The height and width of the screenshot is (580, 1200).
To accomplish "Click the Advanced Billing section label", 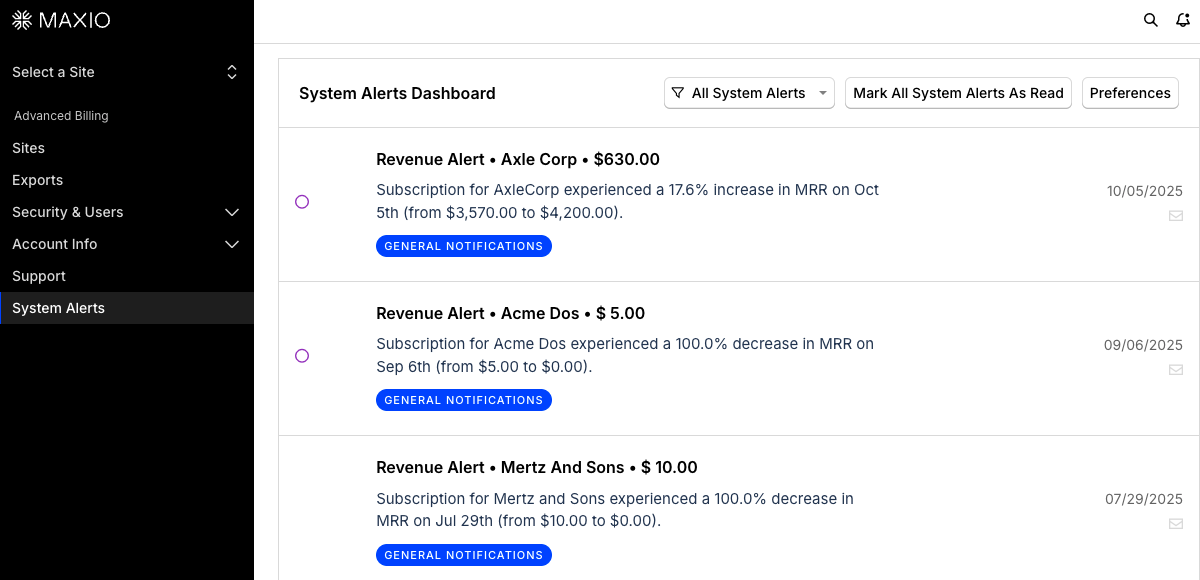I will click(x=61, y=116).
